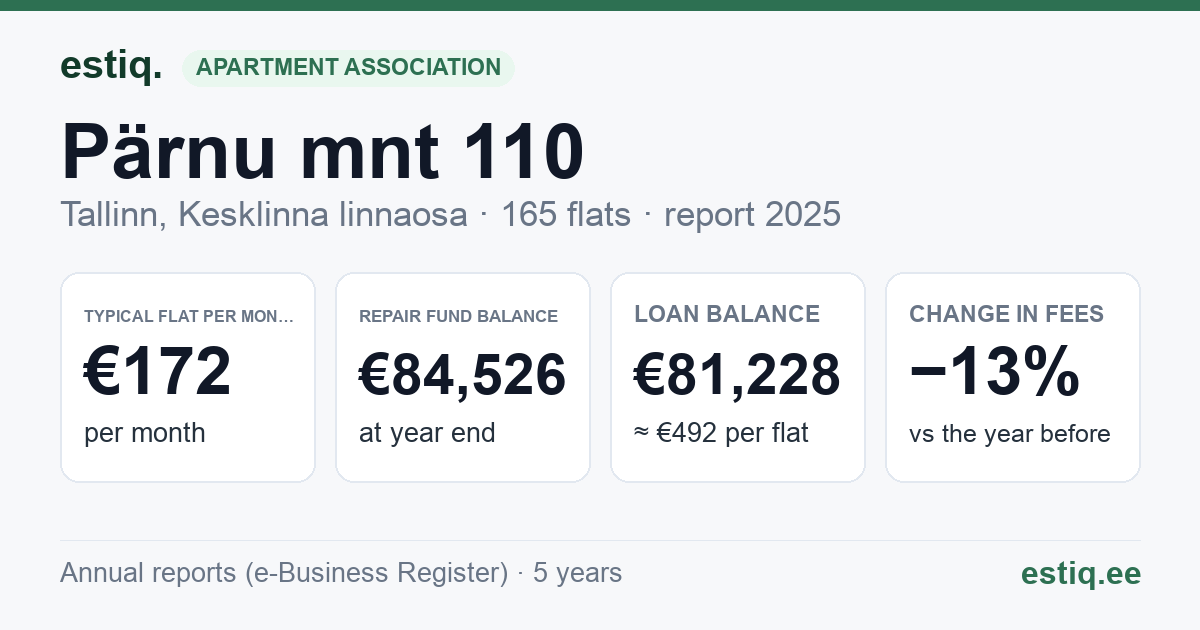Image resolution: width=1200 pixels, height=630 pixels.
Task: Click the 'vs the year before' caption
Action: pyautogui.click(x=1010, y=434)
